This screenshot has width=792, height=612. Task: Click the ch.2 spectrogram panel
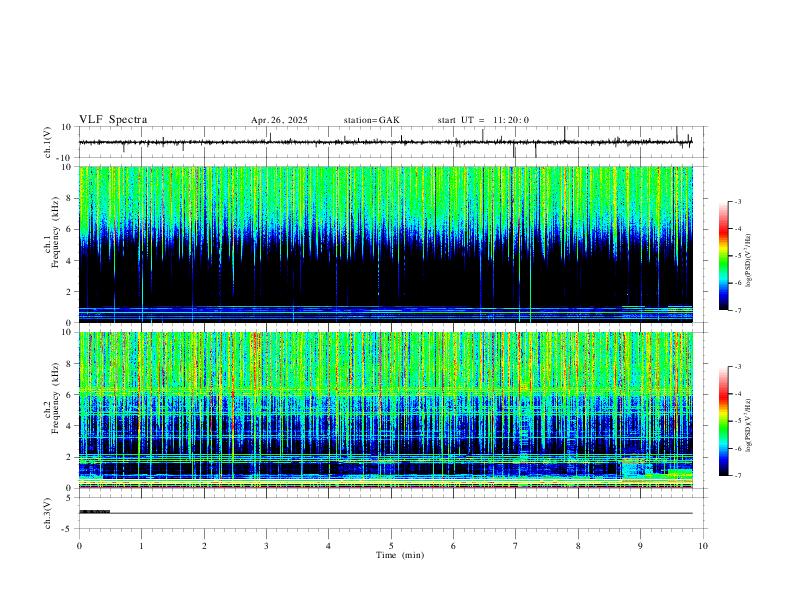[386, 410]
